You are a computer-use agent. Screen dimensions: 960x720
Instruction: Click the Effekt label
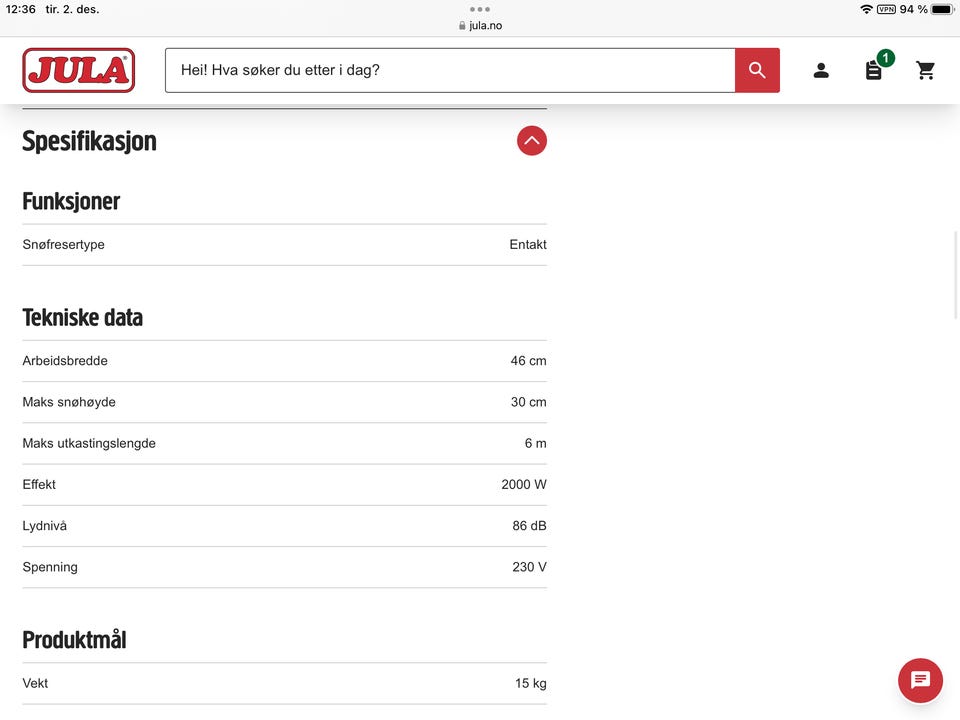(x=39, y=484)
